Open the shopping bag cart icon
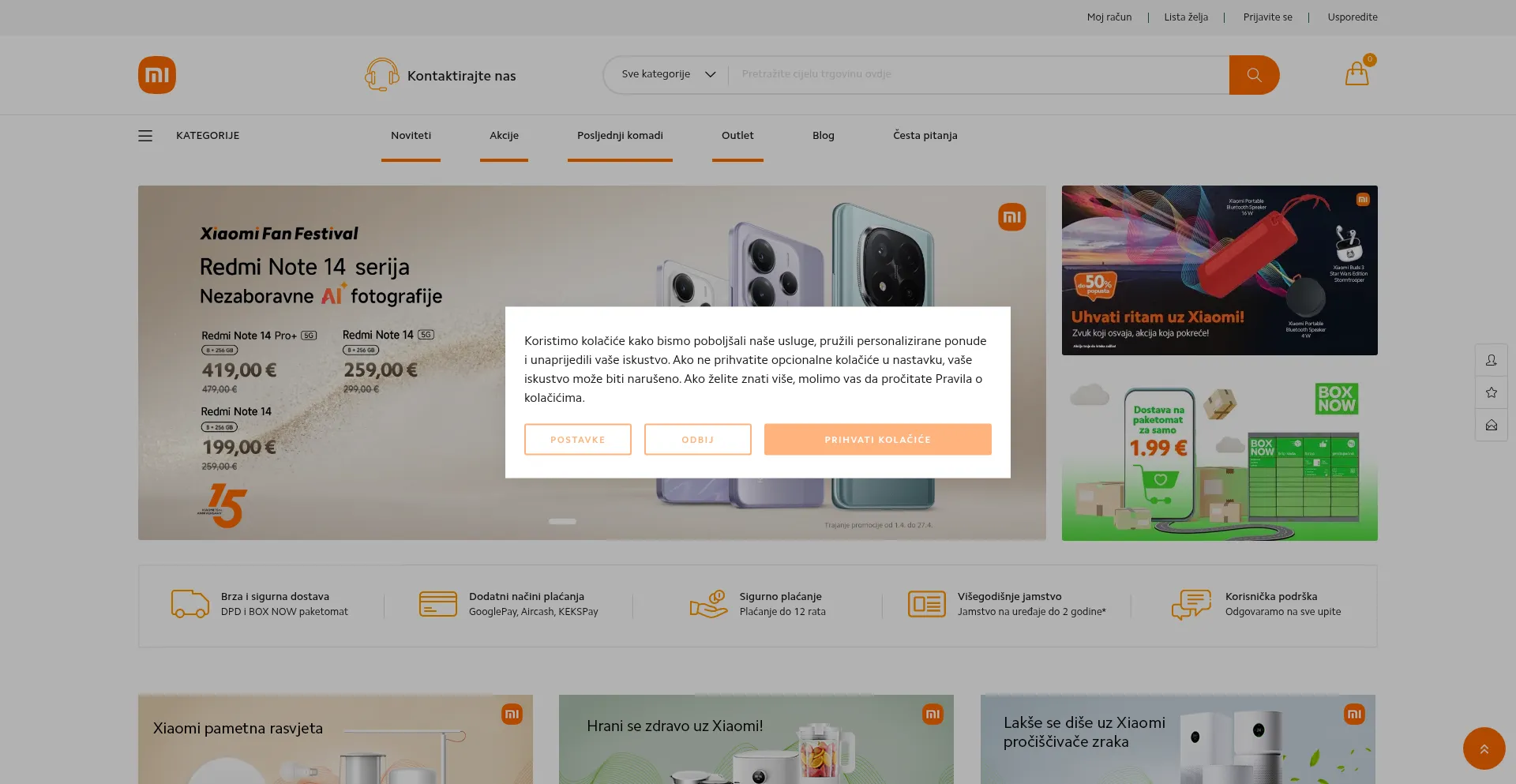The width and height of the screenshot is (1516, 784). pyautogui.click(x=1357, y=73)
